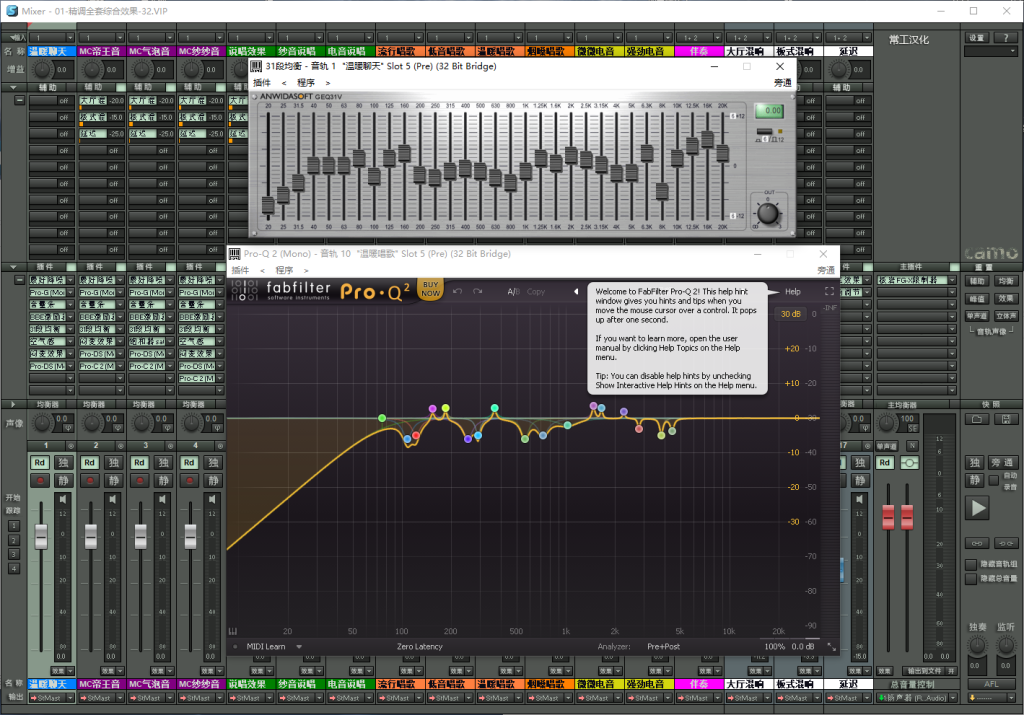The height and width of the screenshot is (715, 1024).
Task: Expand the 均衡器 section arrow on left
Action: tap(12, 405)
